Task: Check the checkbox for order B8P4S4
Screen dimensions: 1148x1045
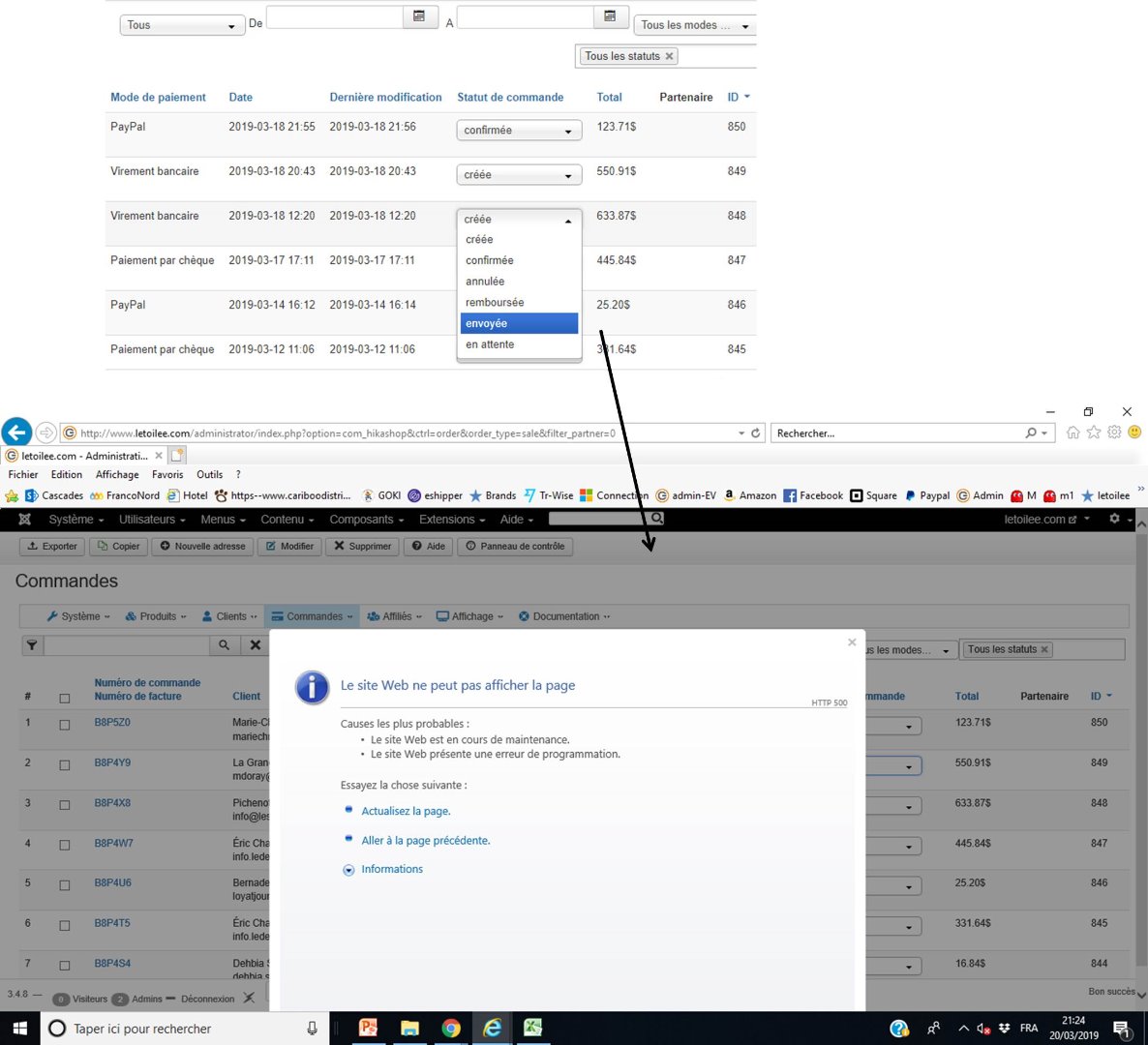Action: (x=65, y=966)
